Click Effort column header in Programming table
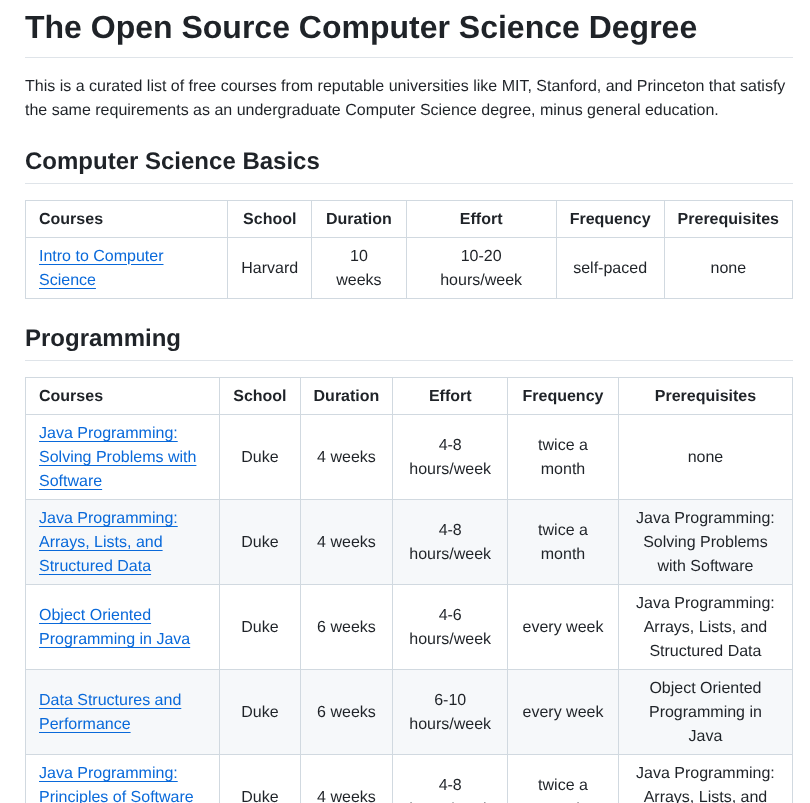810x803 pixels. [x=450, y=396]
